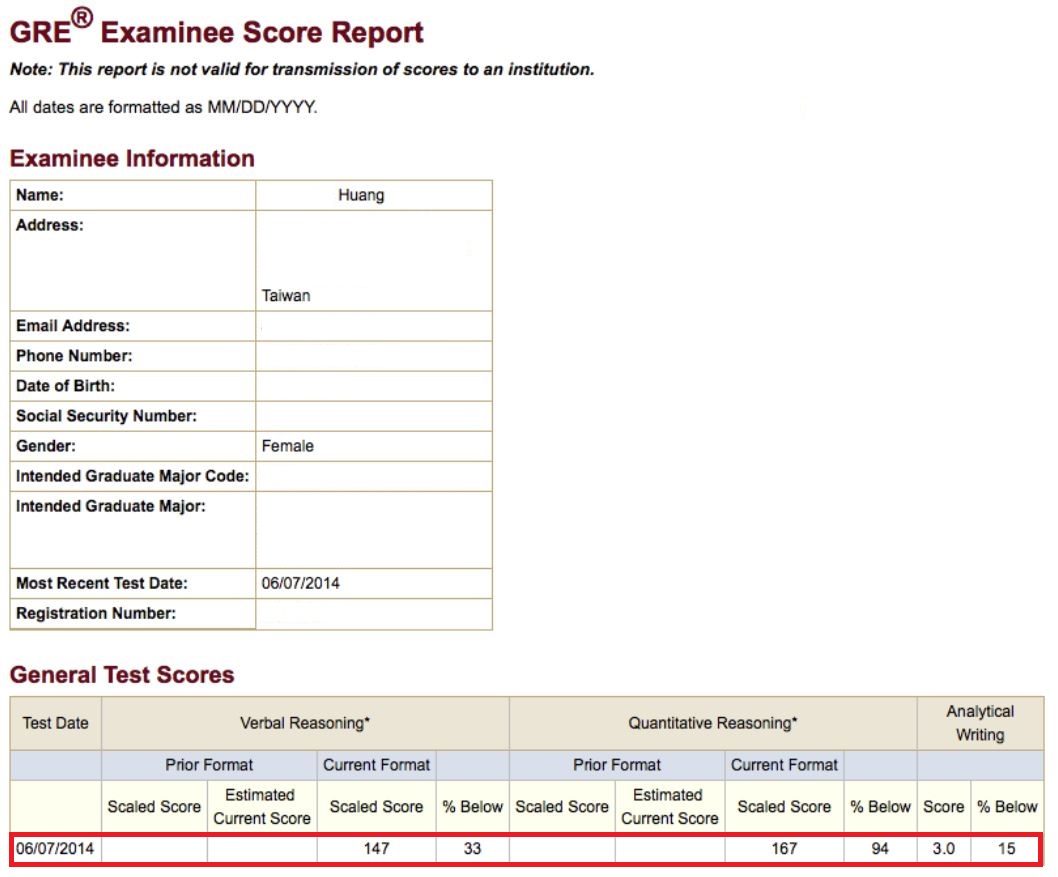Select the quantitative scaled score 167
1058x877 pixels.
[784, 849]
